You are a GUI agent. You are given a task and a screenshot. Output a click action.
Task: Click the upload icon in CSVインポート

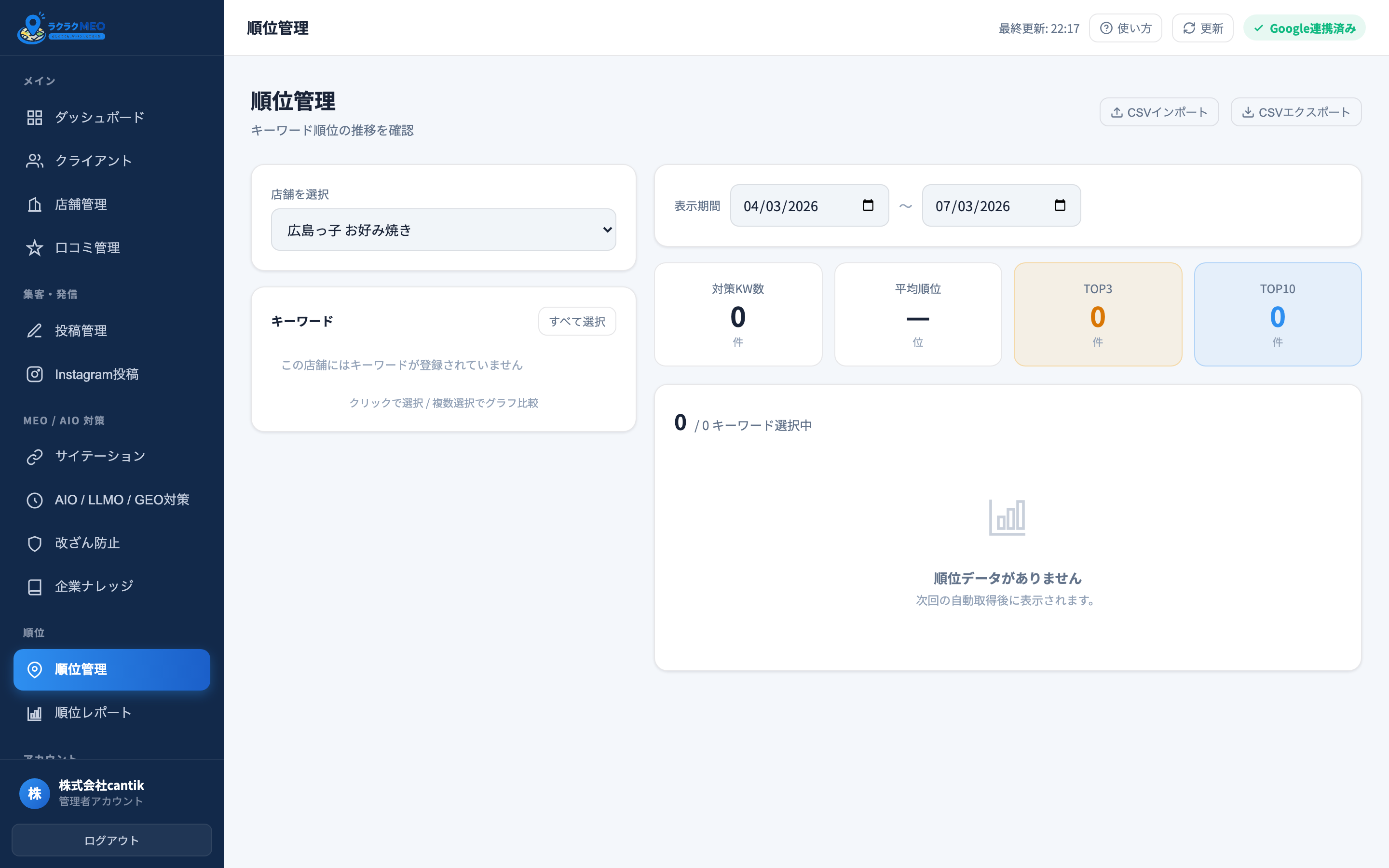click(1117, 112)
